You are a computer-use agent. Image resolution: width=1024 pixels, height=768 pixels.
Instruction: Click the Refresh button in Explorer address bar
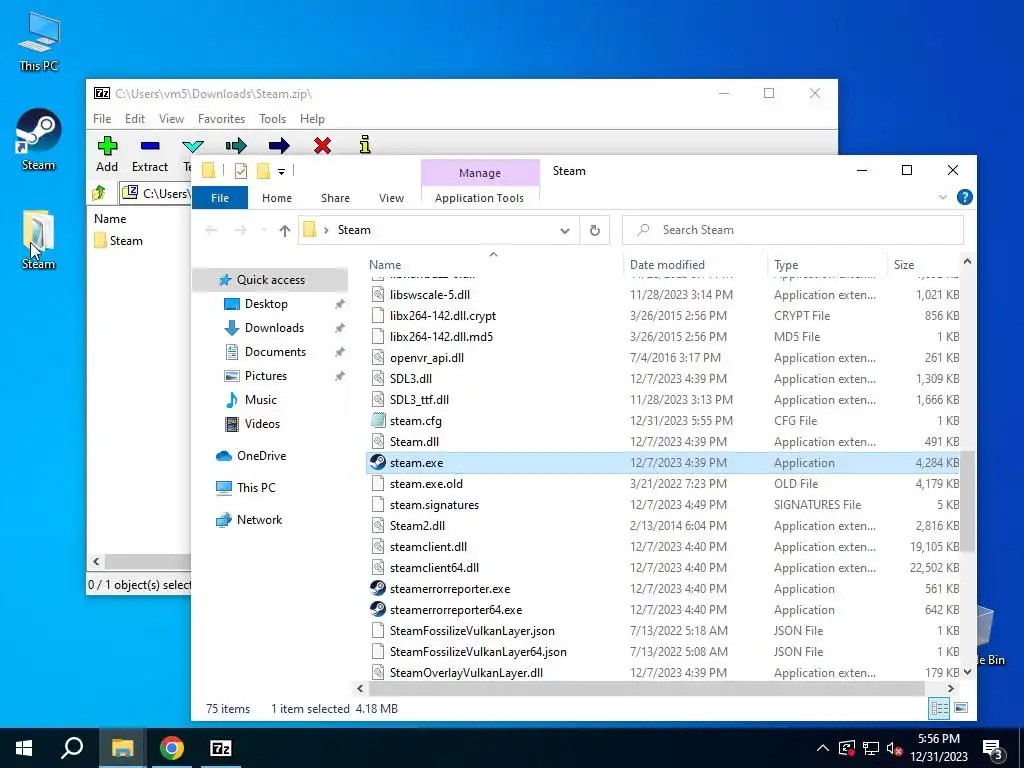[x=594, y=230]
